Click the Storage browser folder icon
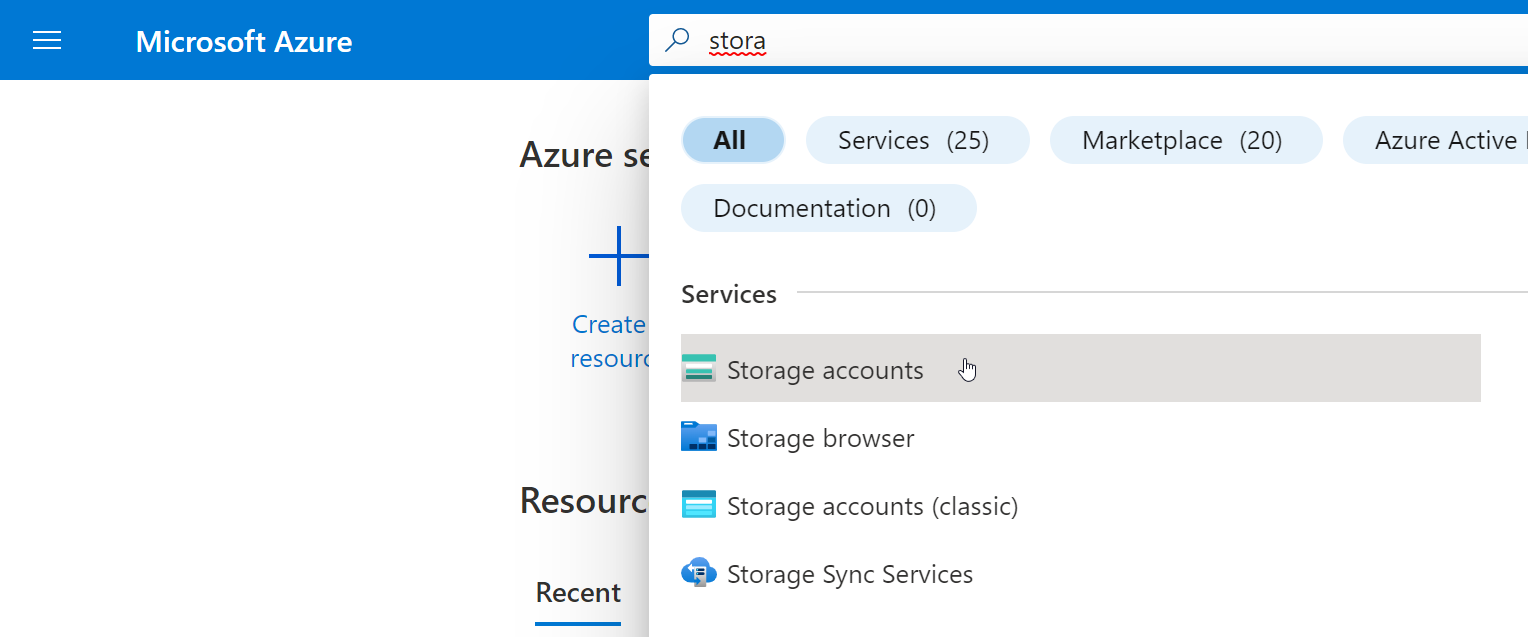This screenshot has width=1528, height=637. (699, 437)
